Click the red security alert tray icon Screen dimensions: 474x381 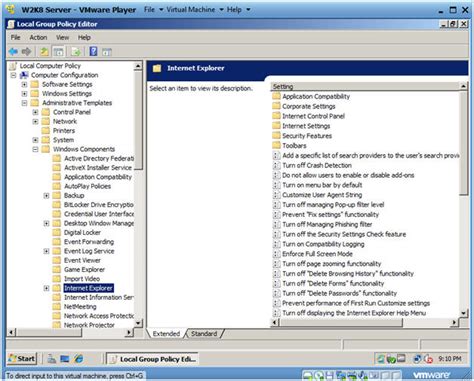[428, 359]
